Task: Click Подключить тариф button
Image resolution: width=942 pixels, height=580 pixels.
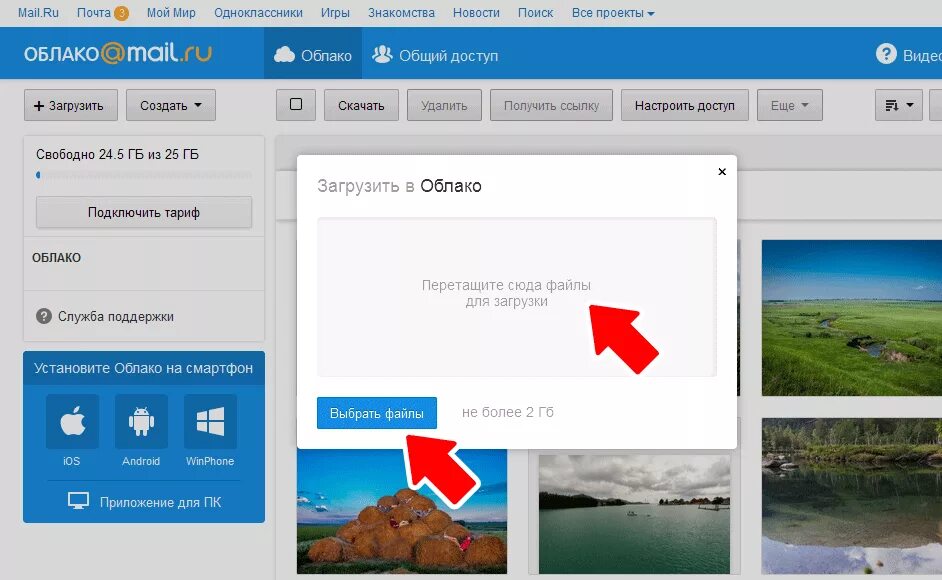Action: coord(144,212)
